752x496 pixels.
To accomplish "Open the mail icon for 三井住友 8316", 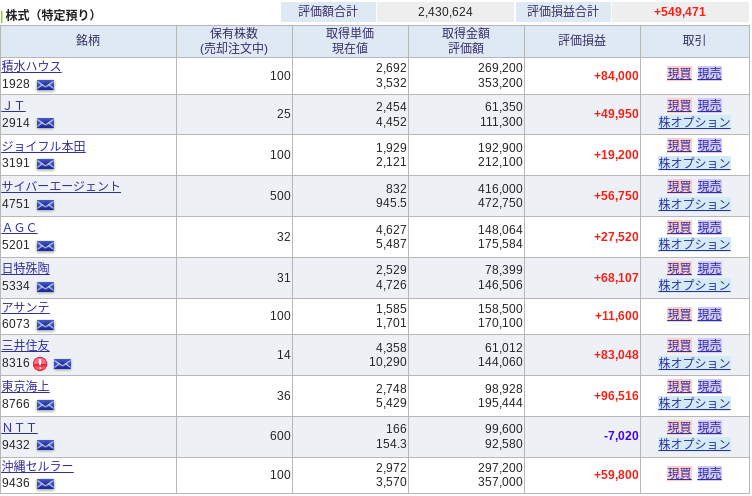I will click(62, 364).
